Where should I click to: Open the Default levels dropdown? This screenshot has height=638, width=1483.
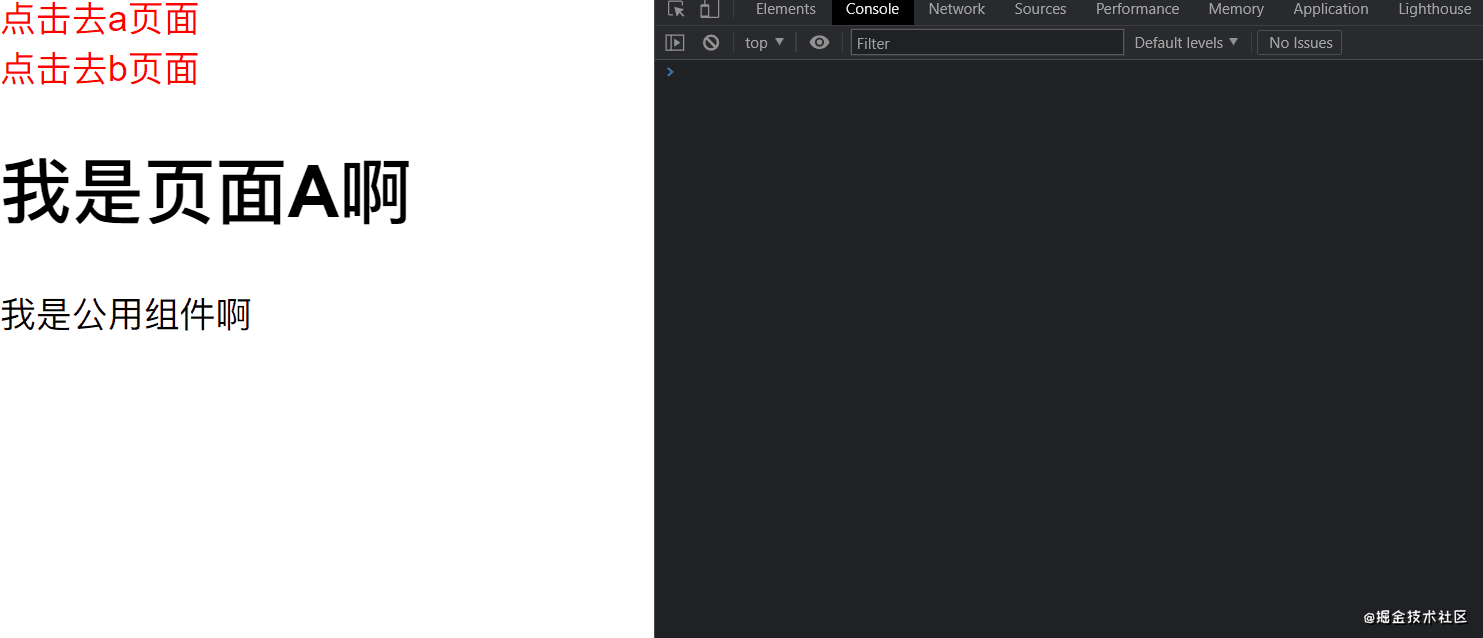tap(1186, 42)
